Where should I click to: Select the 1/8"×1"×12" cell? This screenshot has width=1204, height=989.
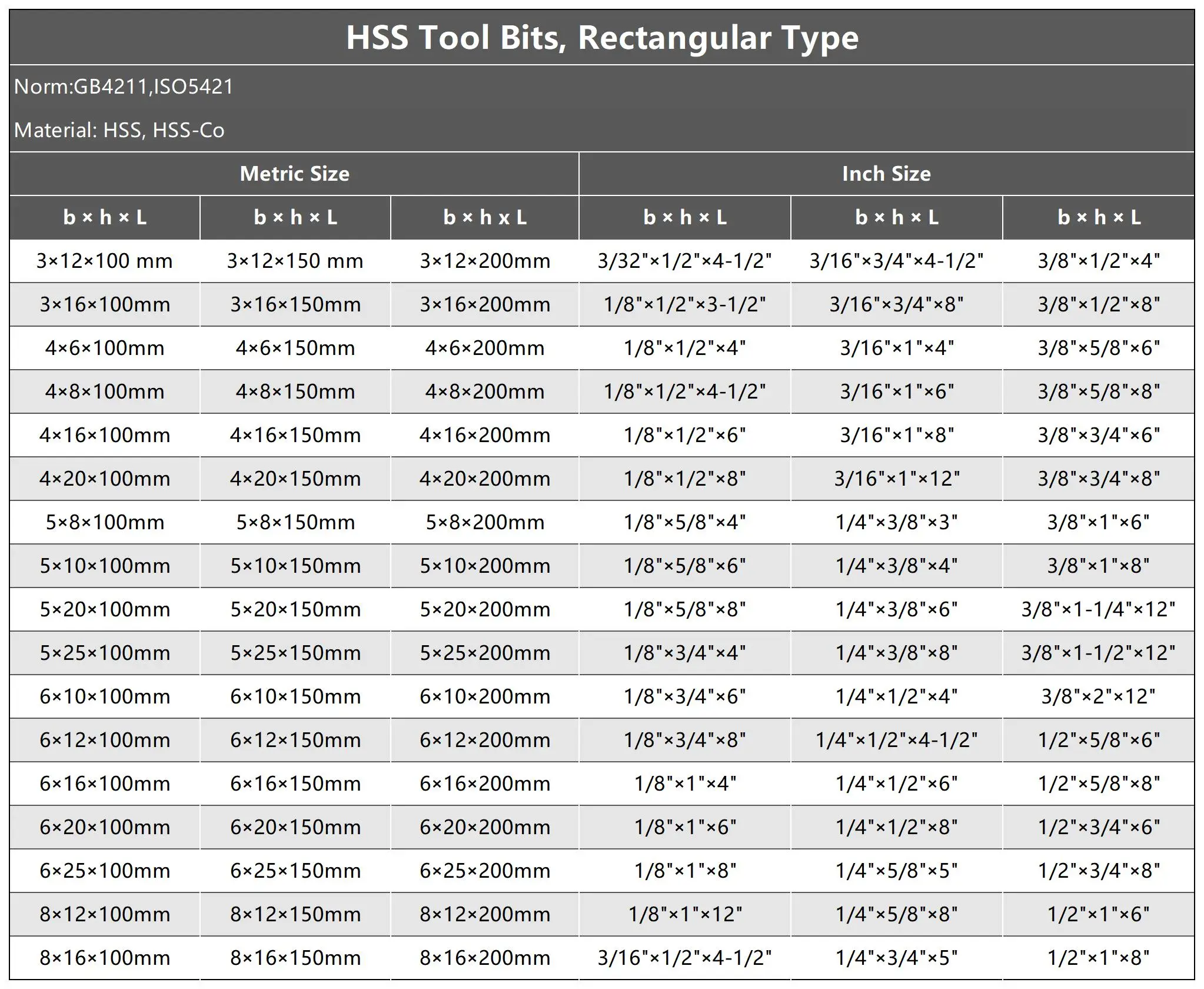[x=684, y=914]
